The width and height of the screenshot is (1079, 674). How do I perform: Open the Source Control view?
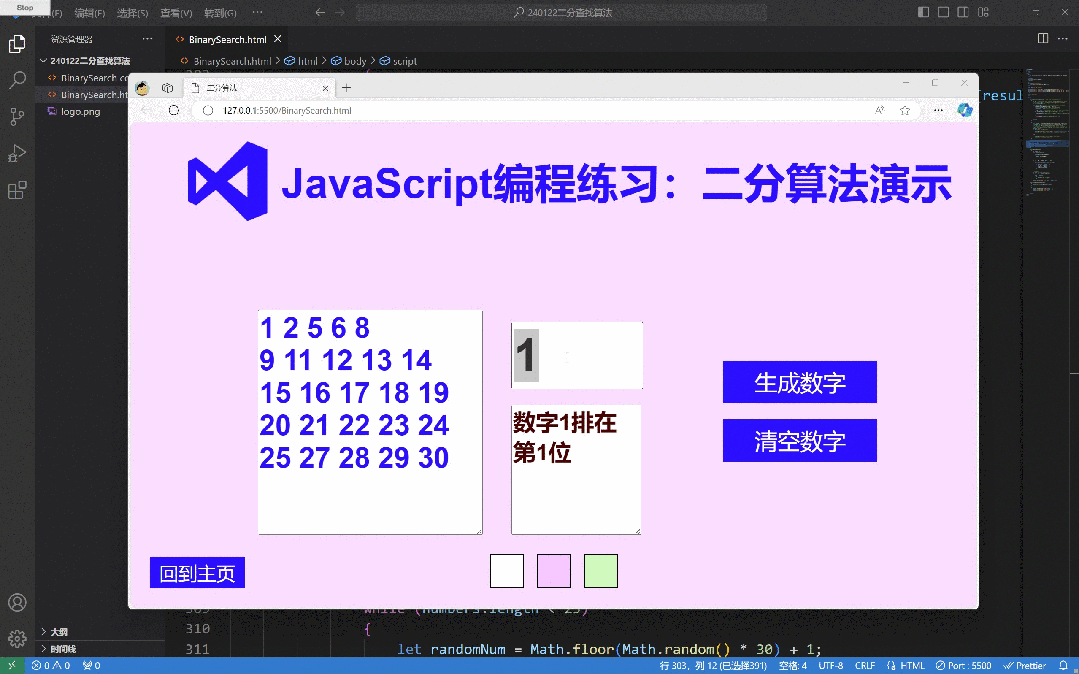pos(17,117)
